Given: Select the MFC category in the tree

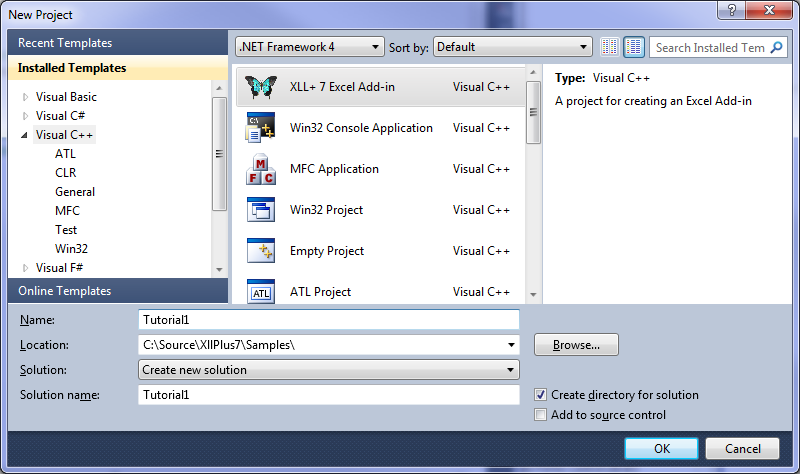Looking at the screenshot, I should [67, 211].
